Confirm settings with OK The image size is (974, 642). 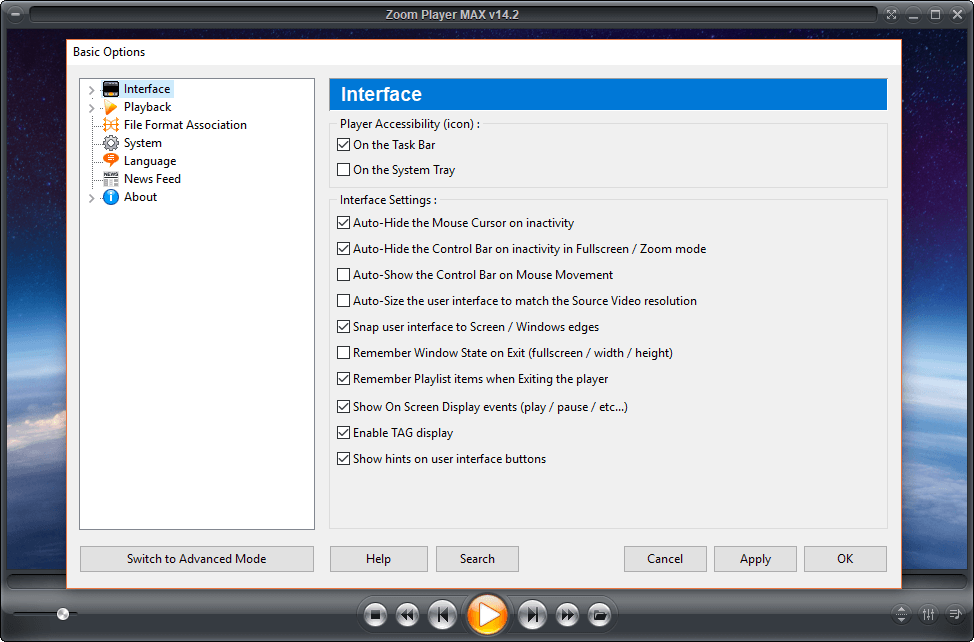(845, 559)
